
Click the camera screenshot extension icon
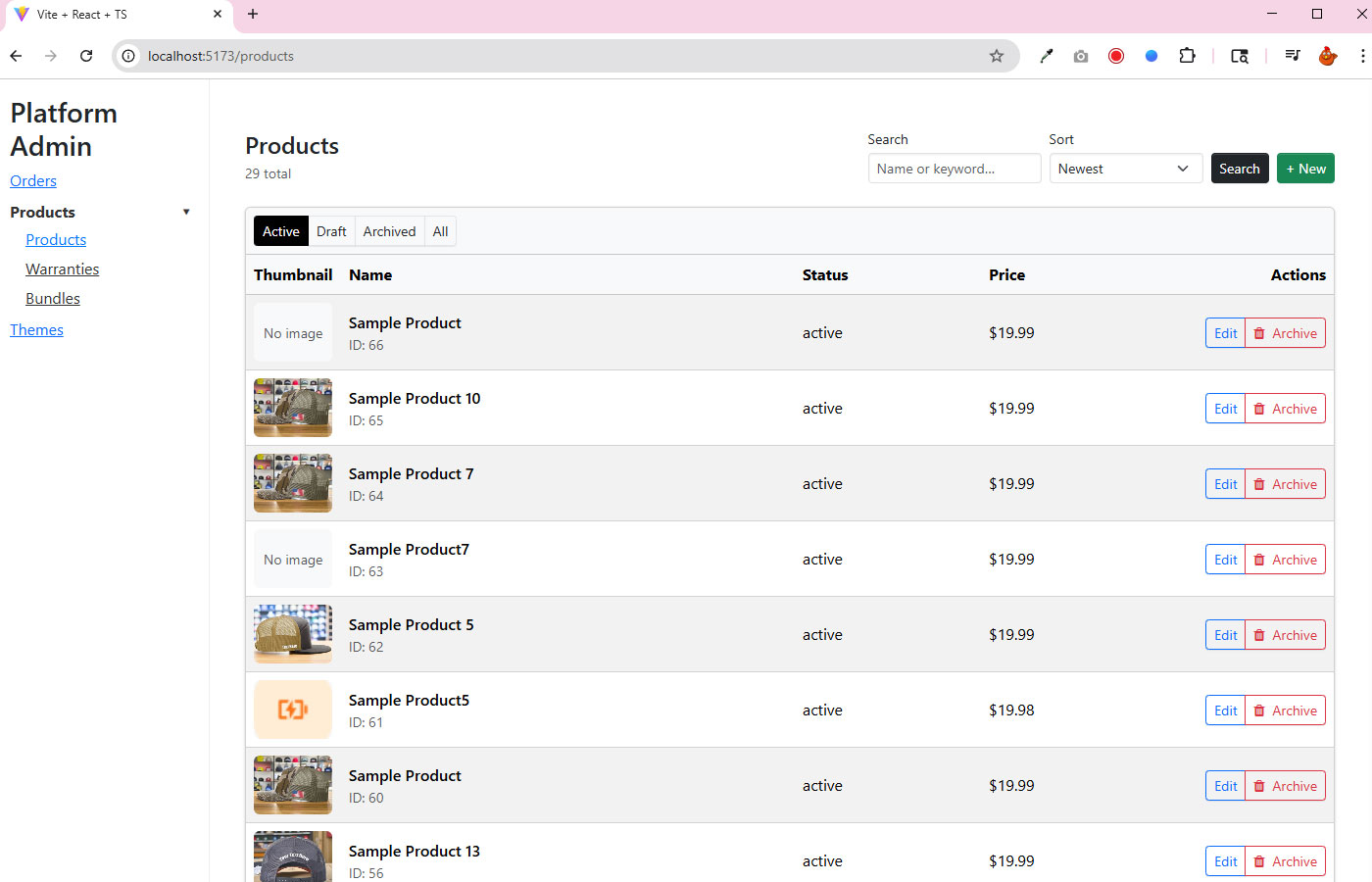click(1081, 56)
